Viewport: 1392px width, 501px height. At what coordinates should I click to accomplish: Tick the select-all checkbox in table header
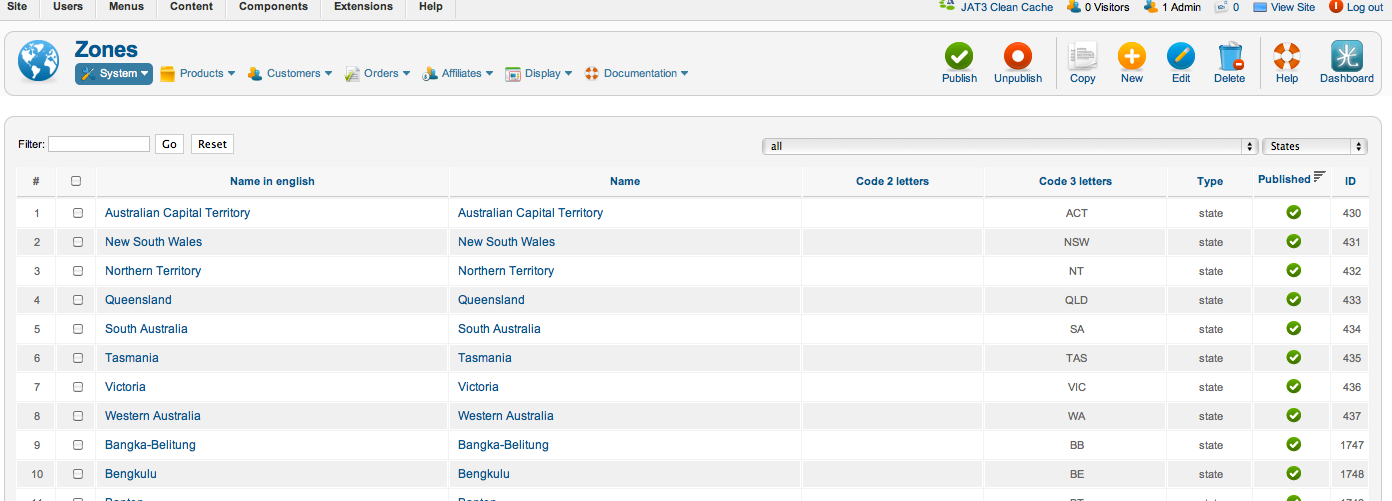click(76, 181)
